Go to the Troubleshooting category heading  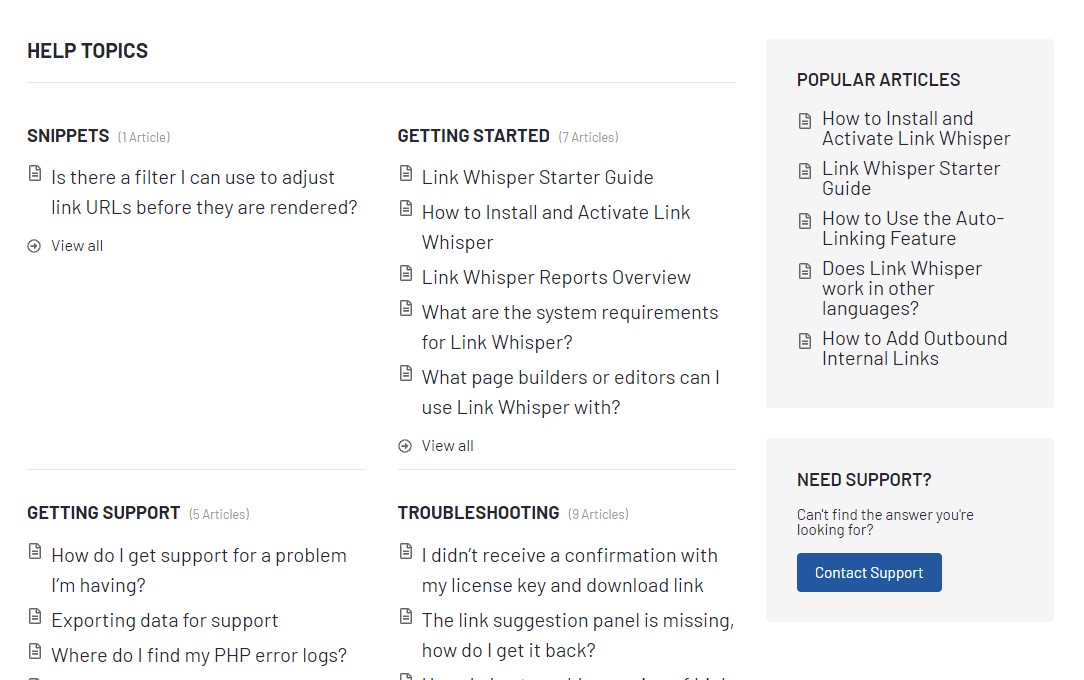[x=478, y=513]
